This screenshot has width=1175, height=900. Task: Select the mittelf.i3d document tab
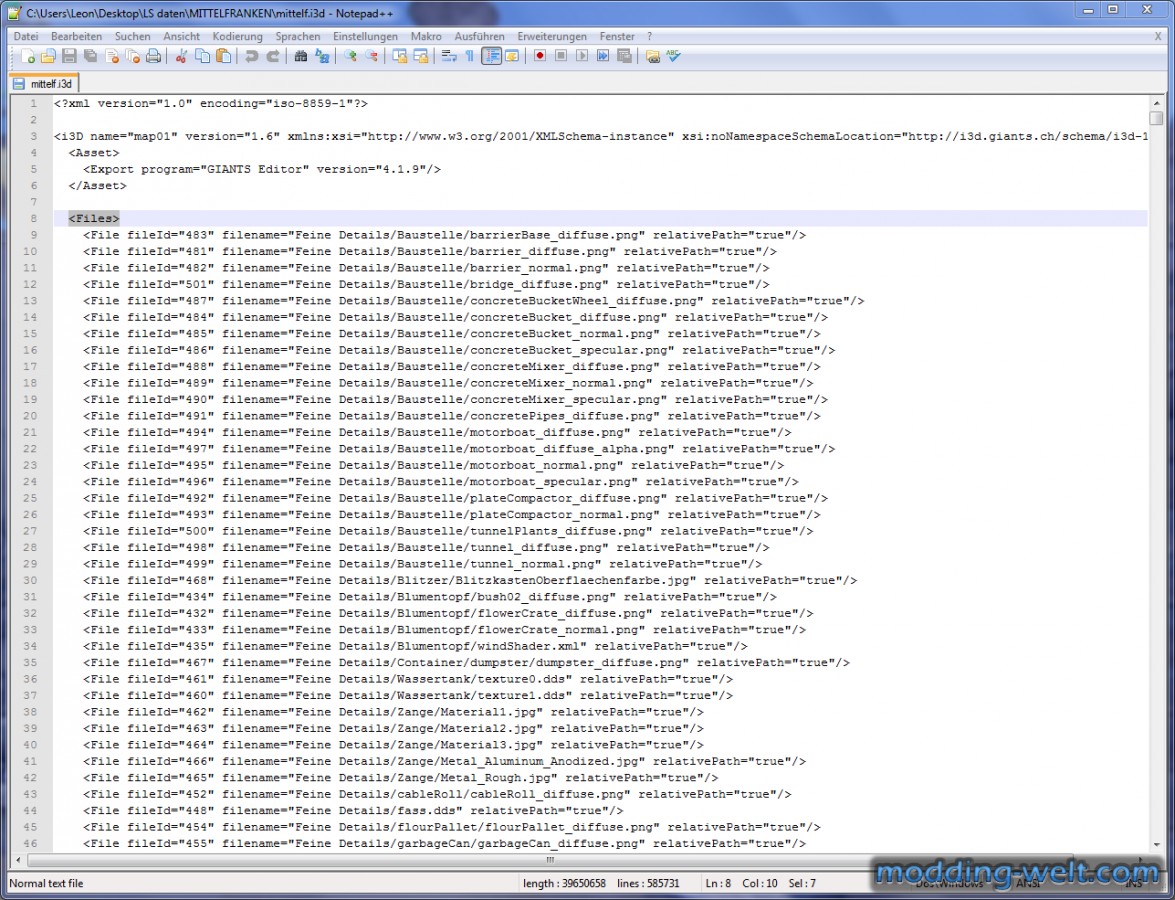(43, 83)
